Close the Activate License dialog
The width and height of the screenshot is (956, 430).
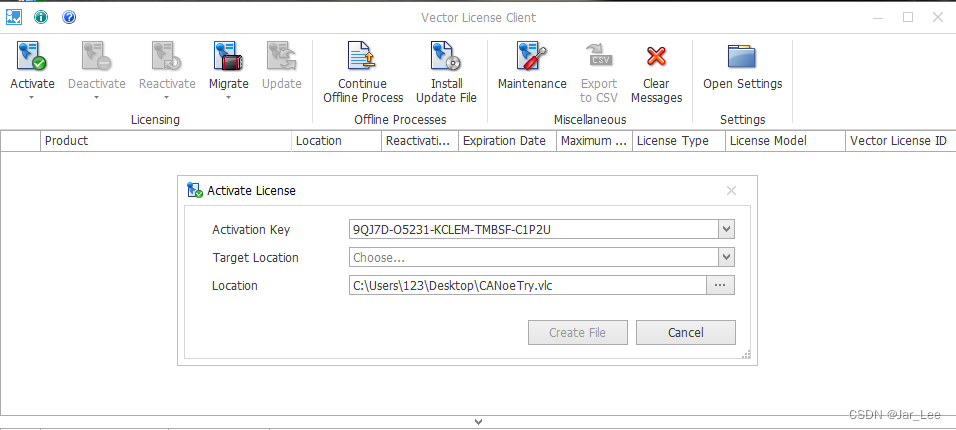pyautogui.click(x=732, y=190)
